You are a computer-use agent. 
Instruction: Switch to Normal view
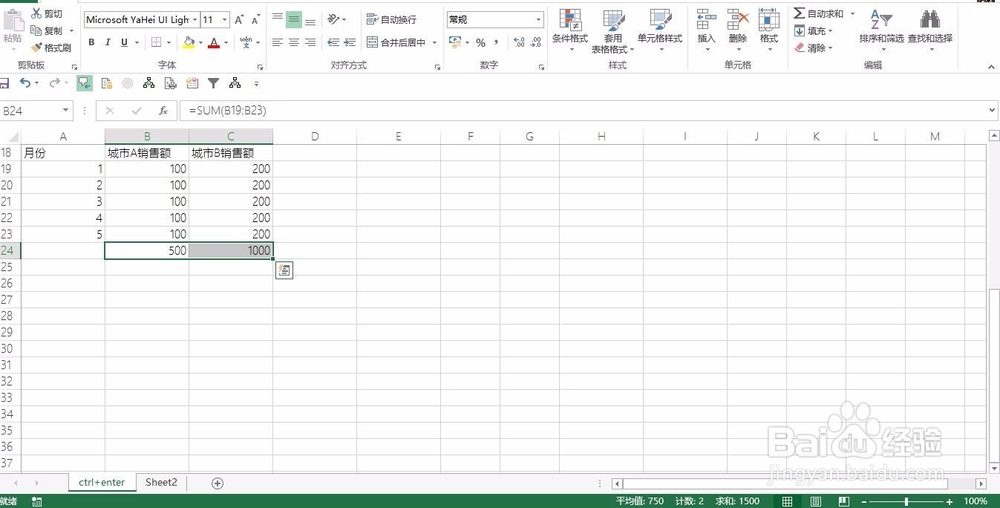[x=787, y=501]
